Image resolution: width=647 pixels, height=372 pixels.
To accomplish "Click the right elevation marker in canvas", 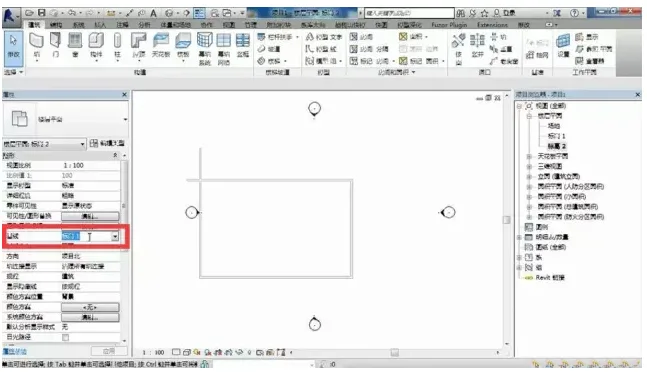I will pyautogui.click(x=448, y=212).
